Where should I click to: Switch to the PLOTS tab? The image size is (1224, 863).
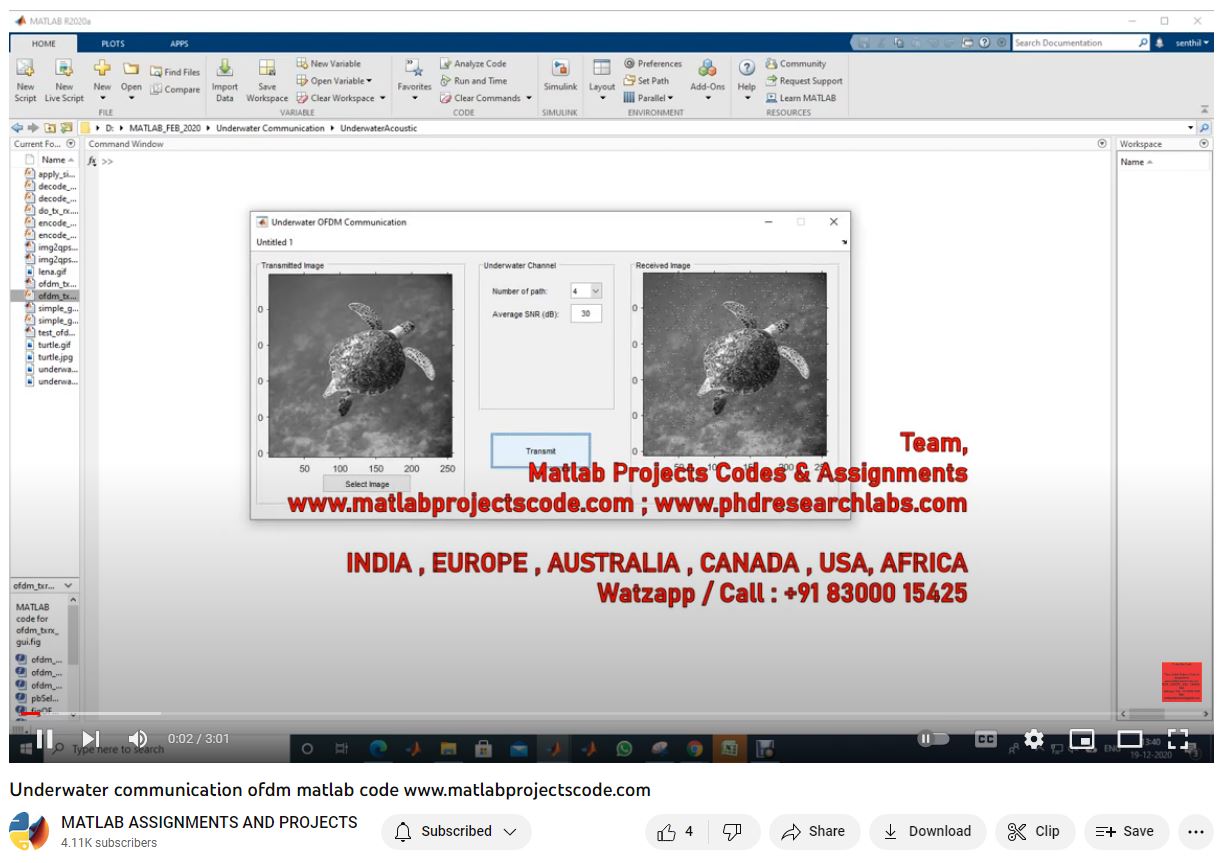click(113, 44)
